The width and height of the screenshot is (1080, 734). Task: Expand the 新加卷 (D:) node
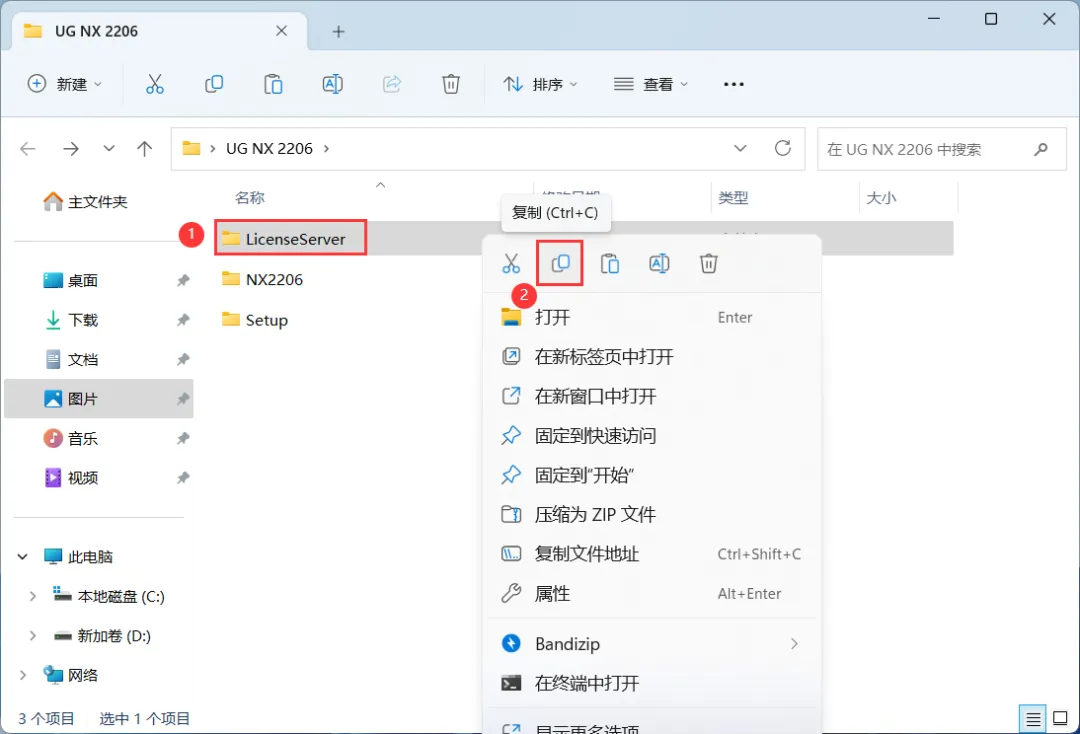(32, 636)
